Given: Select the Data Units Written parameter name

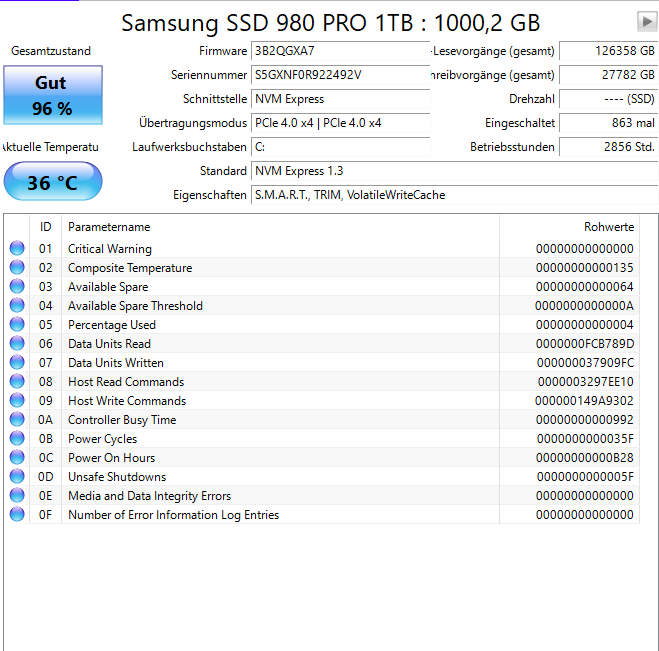Looking at the screenshot, I should (x=116, y=363).
